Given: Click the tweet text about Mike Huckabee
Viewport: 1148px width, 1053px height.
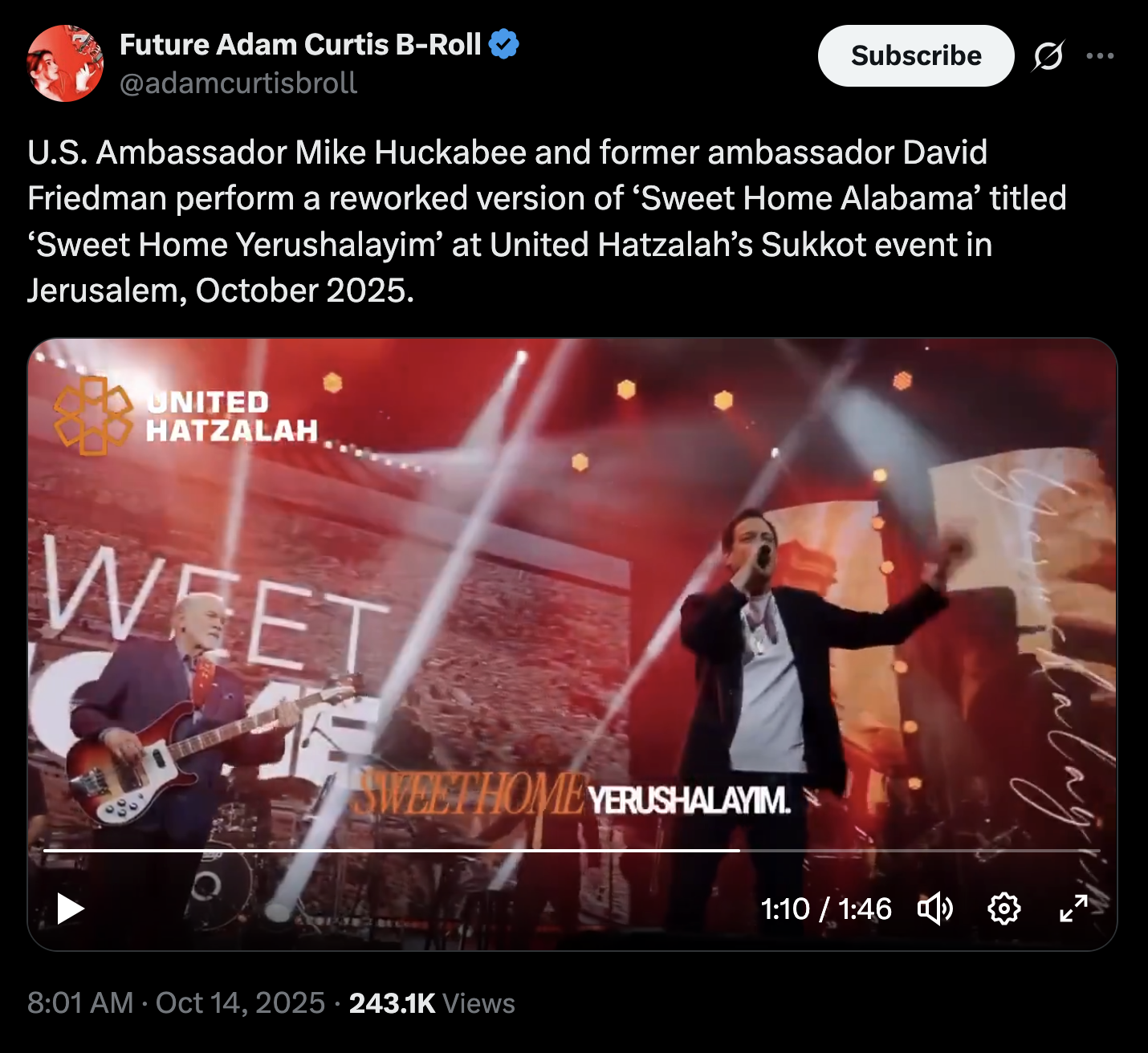Looking at the screenshot, I should (x=546, y=221).
